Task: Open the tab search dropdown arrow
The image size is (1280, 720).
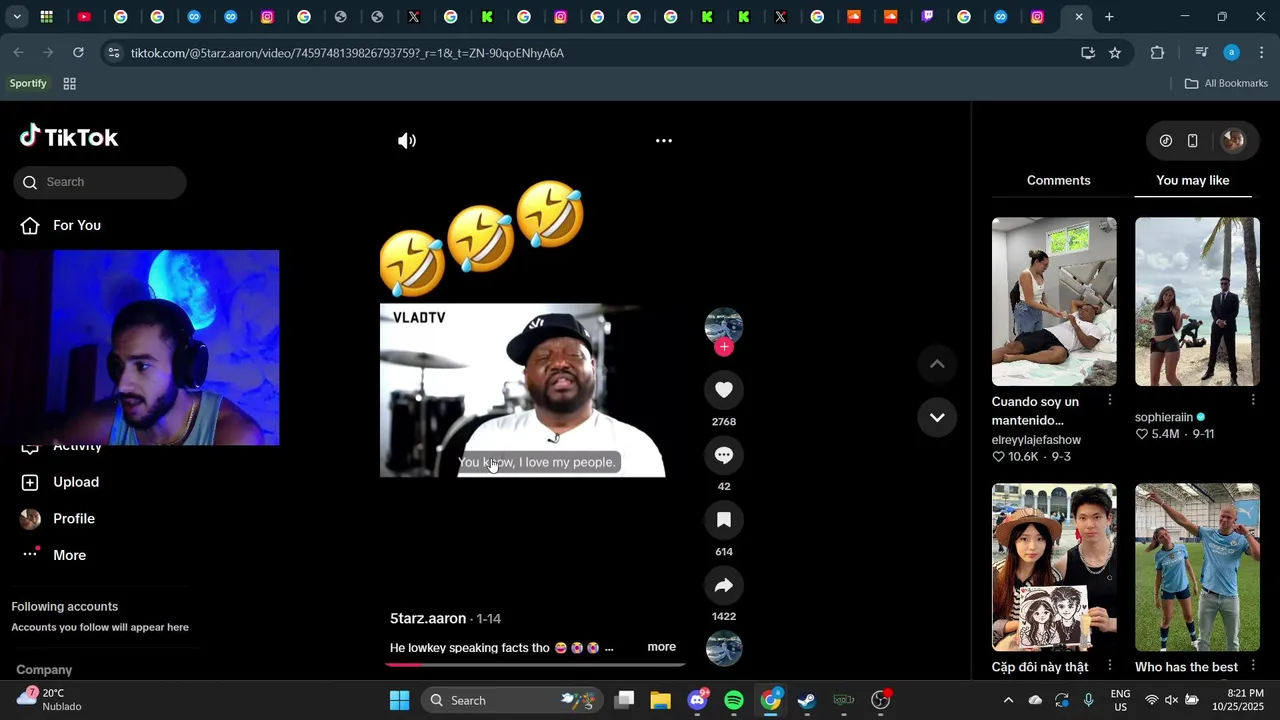Action: click(17, 17)
